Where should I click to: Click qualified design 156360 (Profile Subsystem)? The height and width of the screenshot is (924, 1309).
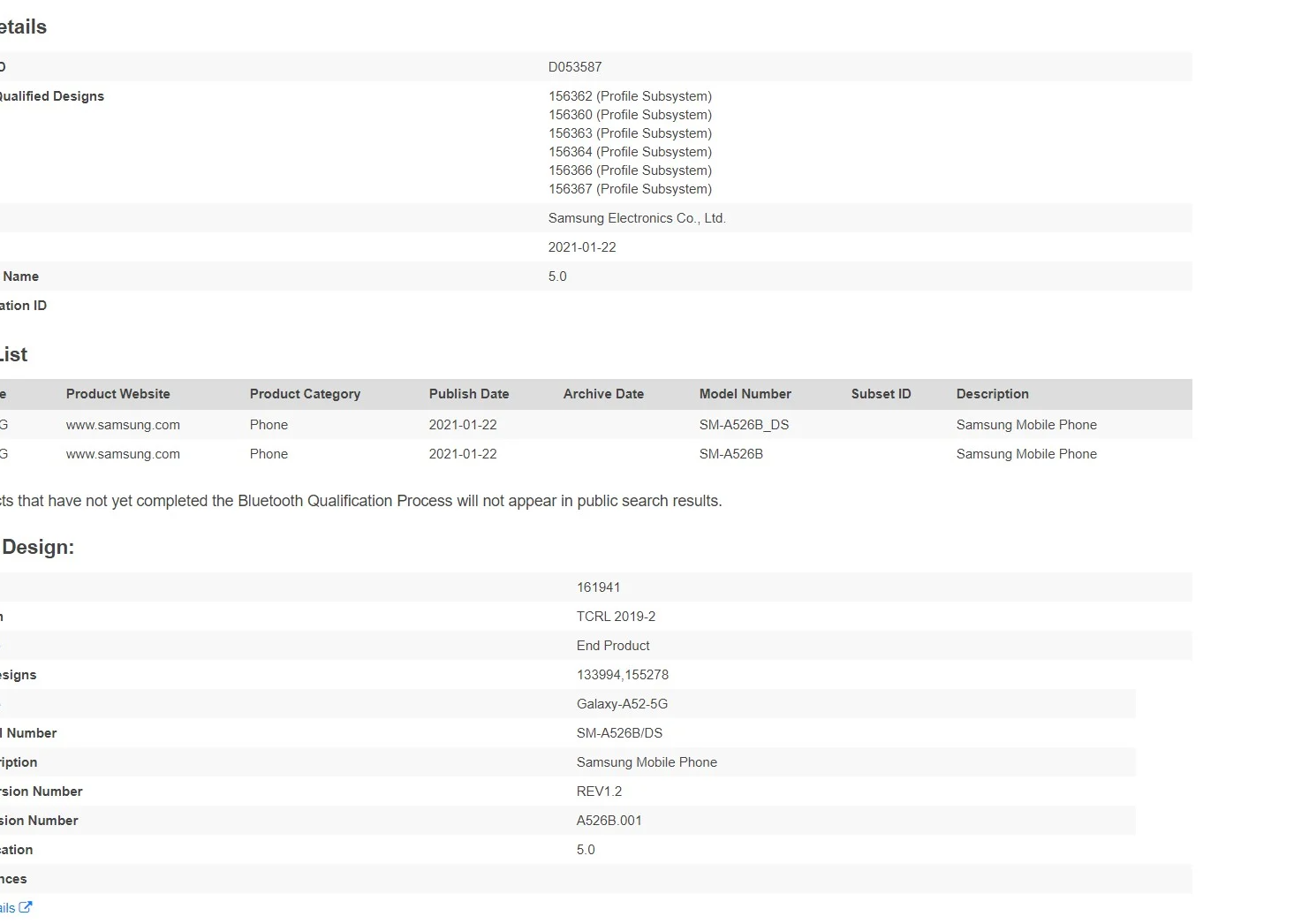tap(630, 115)
